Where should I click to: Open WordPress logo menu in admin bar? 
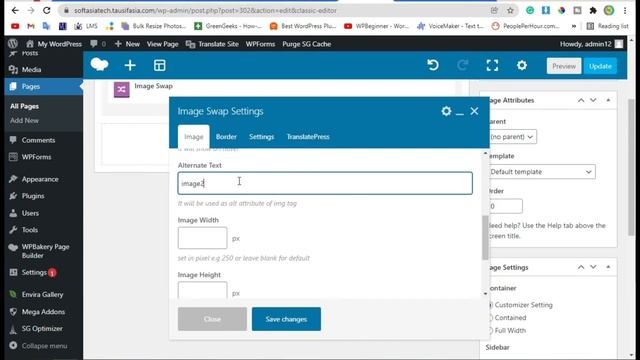13,44
